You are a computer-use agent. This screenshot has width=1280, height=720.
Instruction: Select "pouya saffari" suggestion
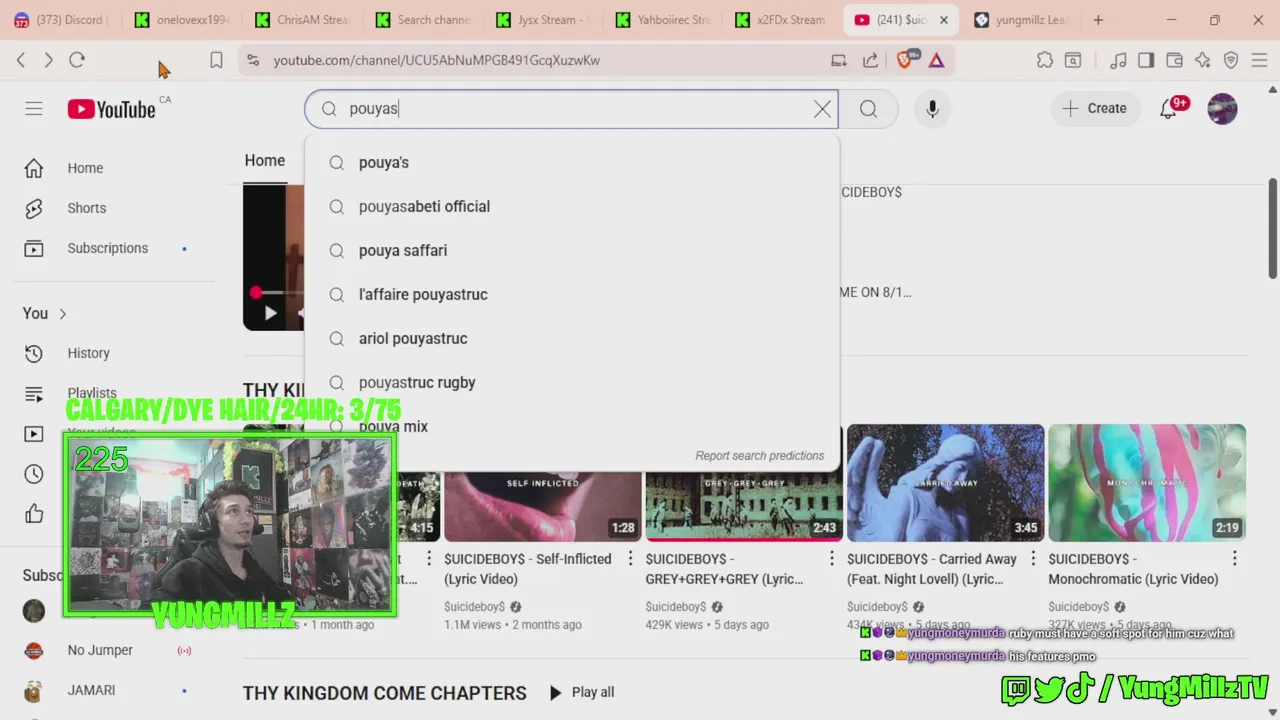tap(572, 250)
